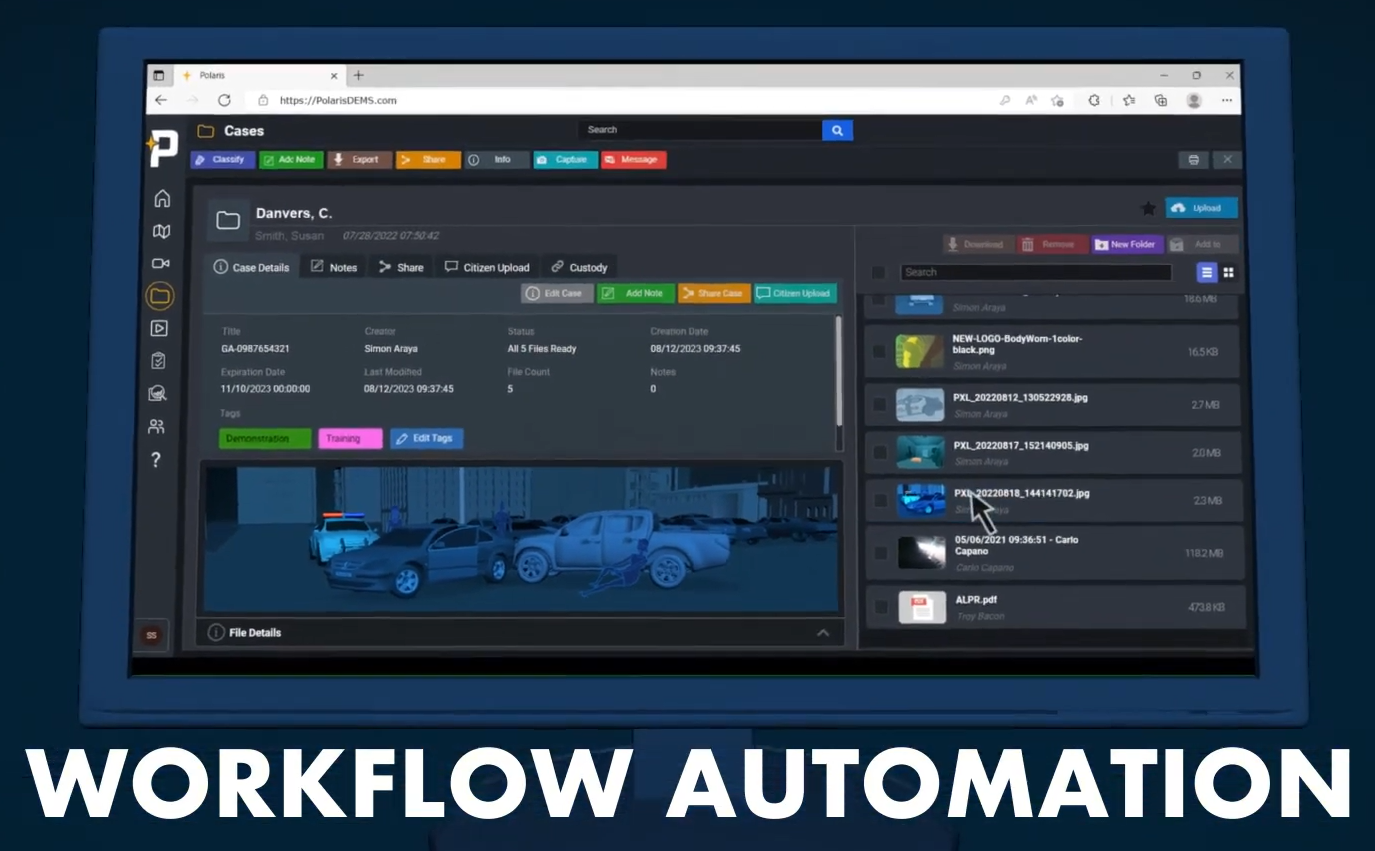Check the box for PXL_20220818_144141702.jpg
The width and height of the screenshot is (1375, 851).
pos(880,500)
